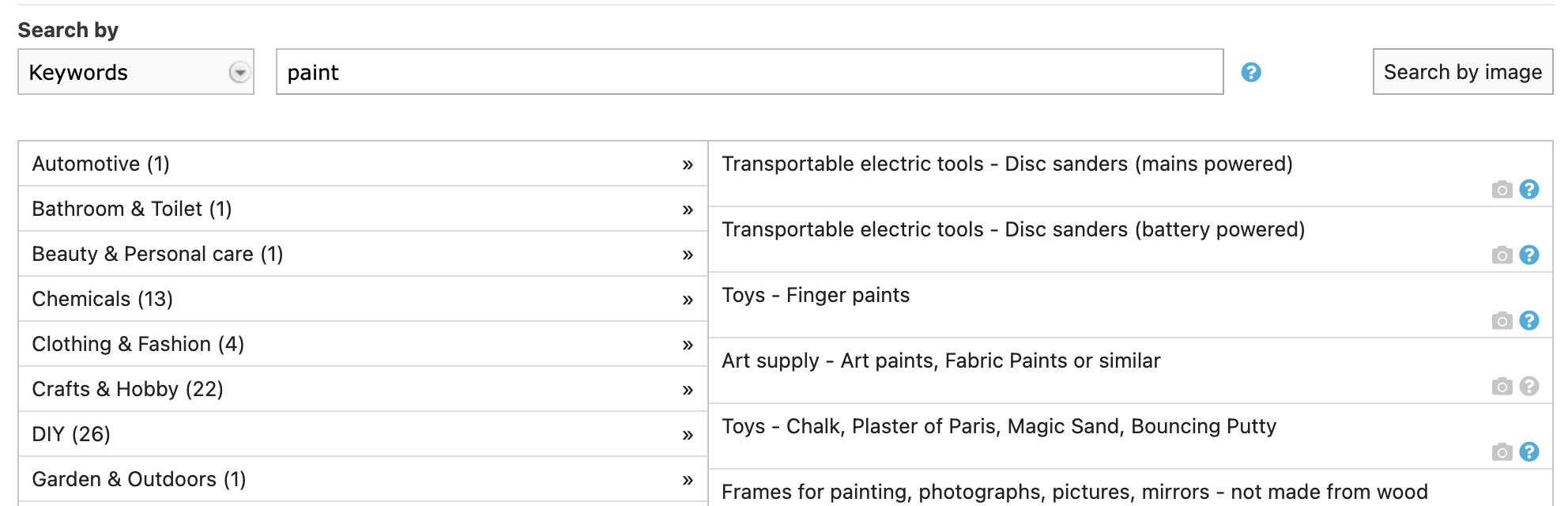Open help for mains powered disc sanders
This screenshot has height=506, width=1568.
click(x=1529, y=190)
